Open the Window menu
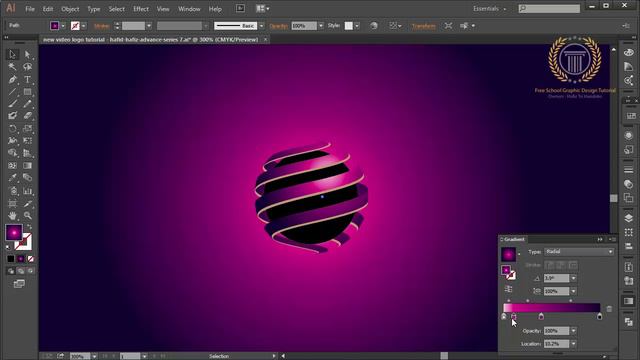 [x=189, y=9]
